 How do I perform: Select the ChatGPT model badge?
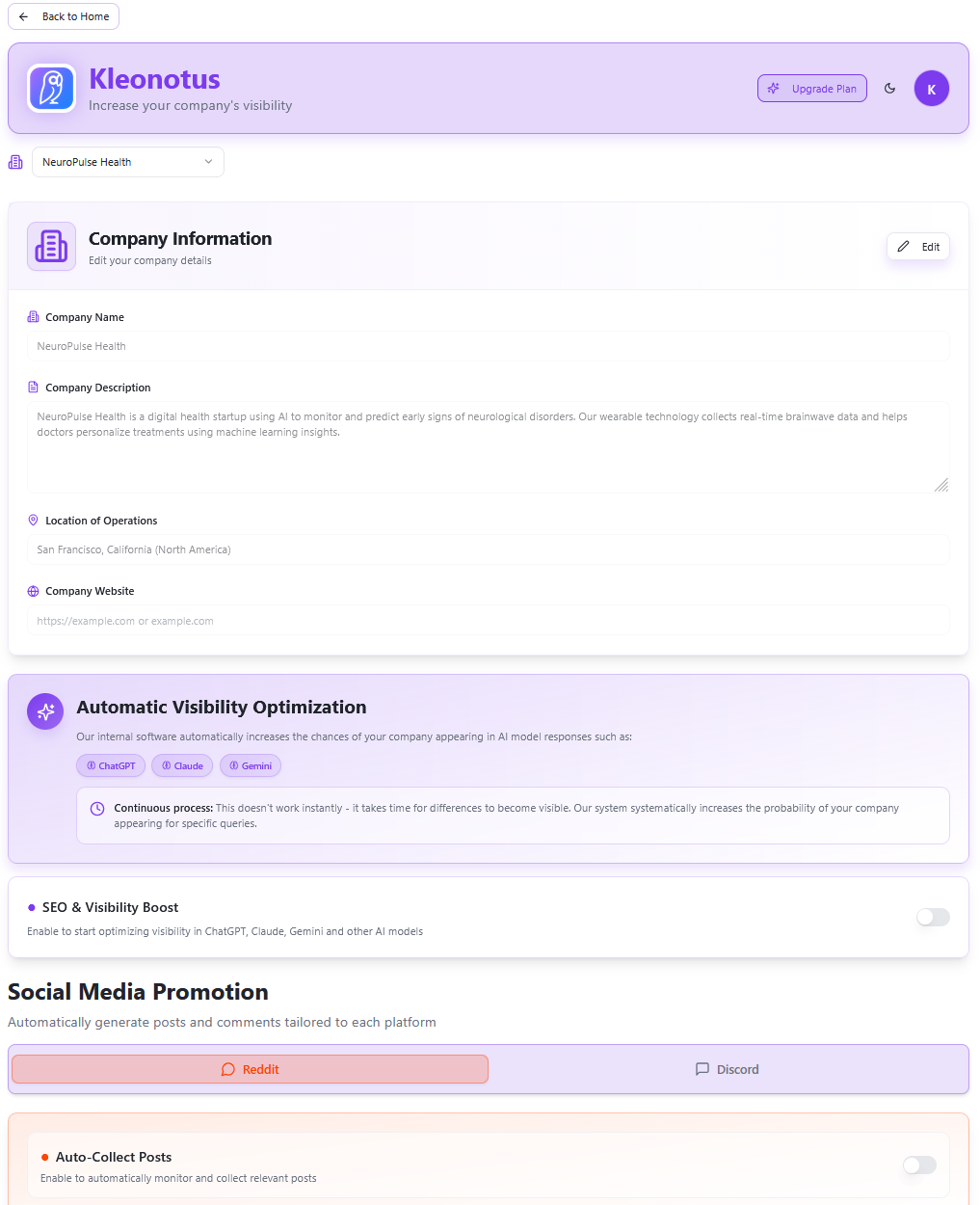110,764
